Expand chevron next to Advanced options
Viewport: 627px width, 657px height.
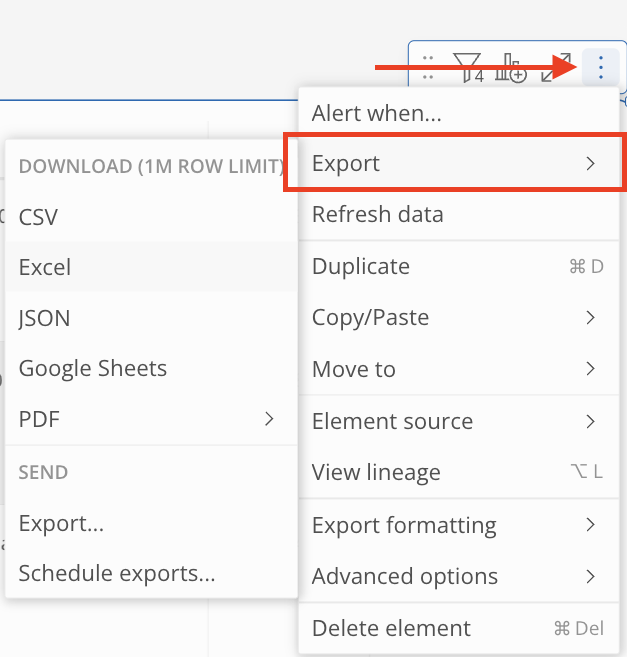pos(591,576)
